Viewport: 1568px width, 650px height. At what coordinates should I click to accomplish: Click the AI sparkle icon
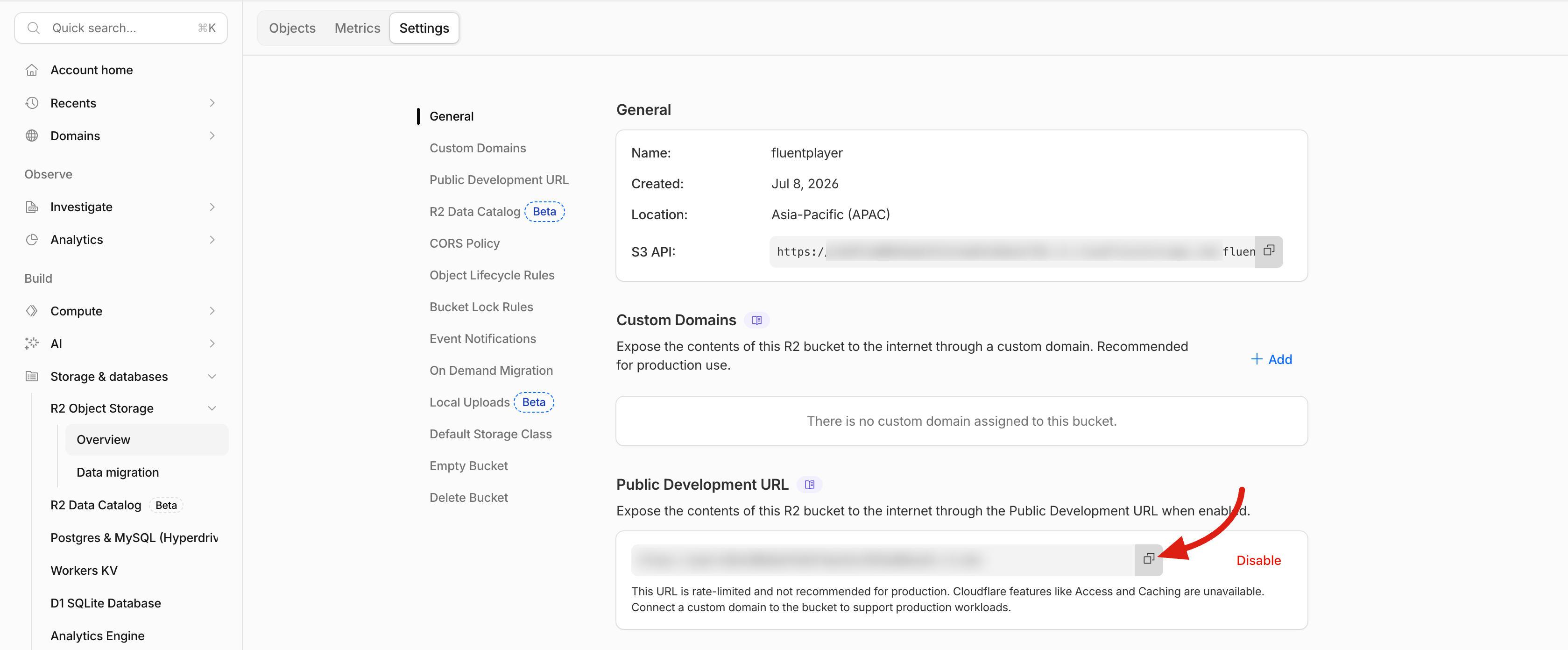click(32, 343)
